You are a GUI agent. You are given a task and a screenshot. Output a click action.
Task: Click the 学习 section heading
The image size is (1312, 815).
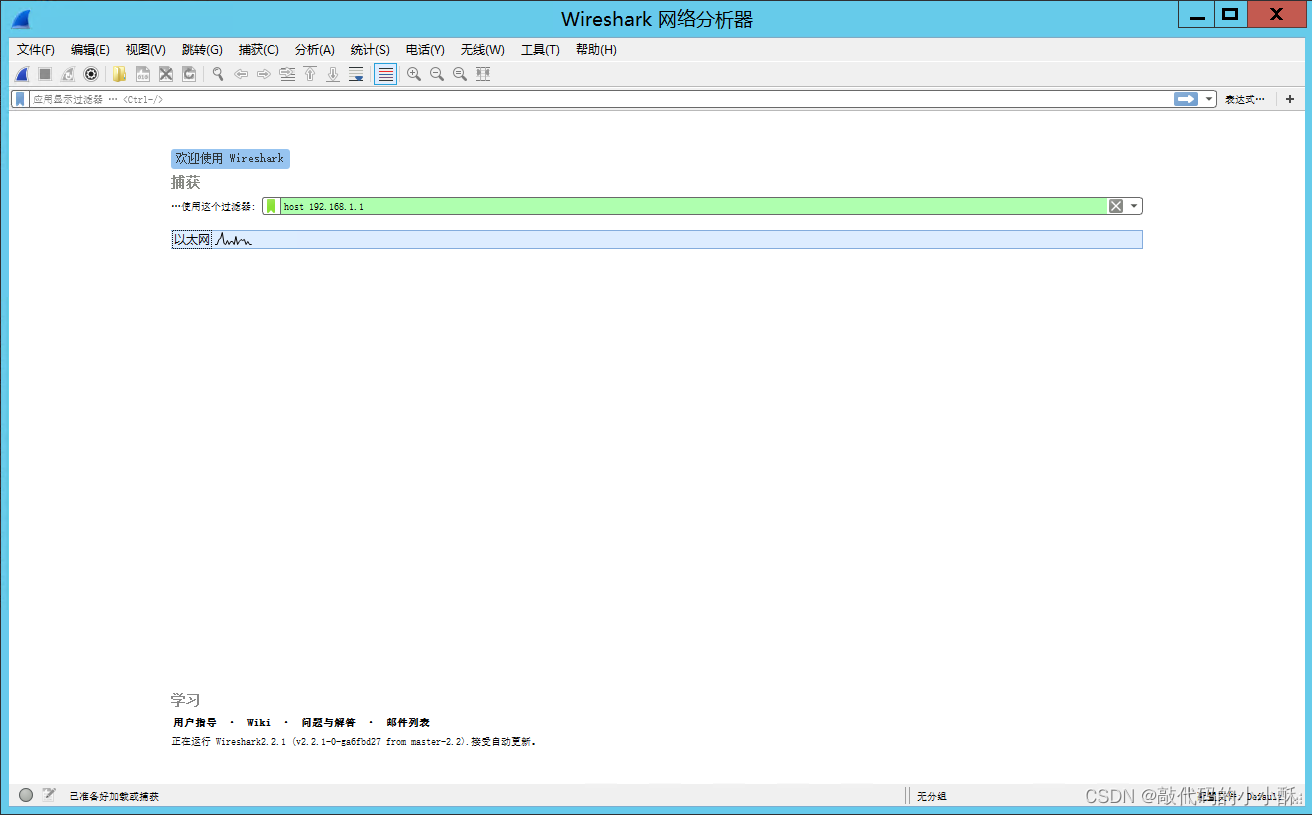tap(186, 700)
